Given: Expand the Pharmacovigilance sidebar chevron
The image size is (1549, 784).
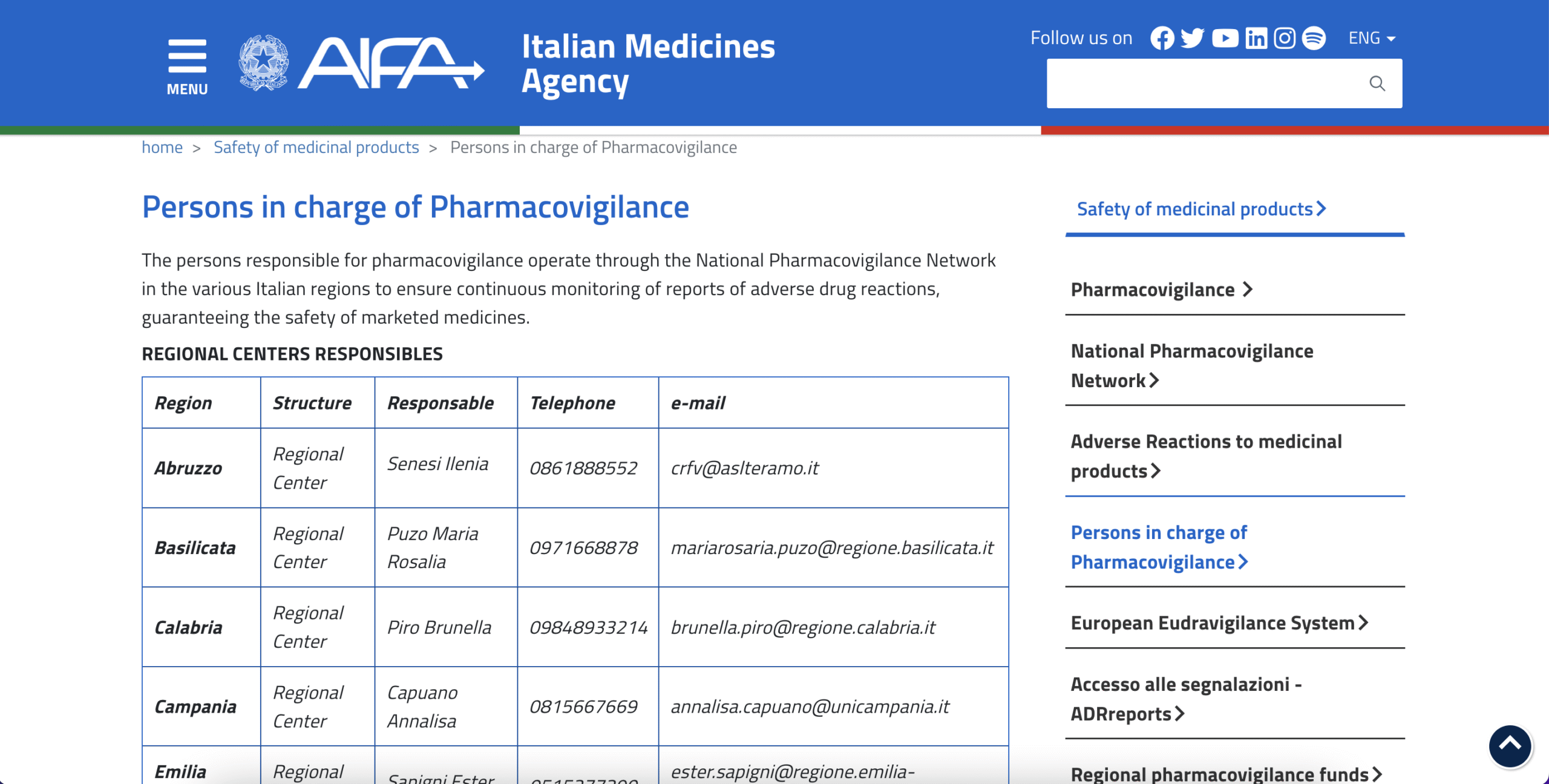Looking at the screenshot, I should pyautogui.click(x=1248, y=290).
